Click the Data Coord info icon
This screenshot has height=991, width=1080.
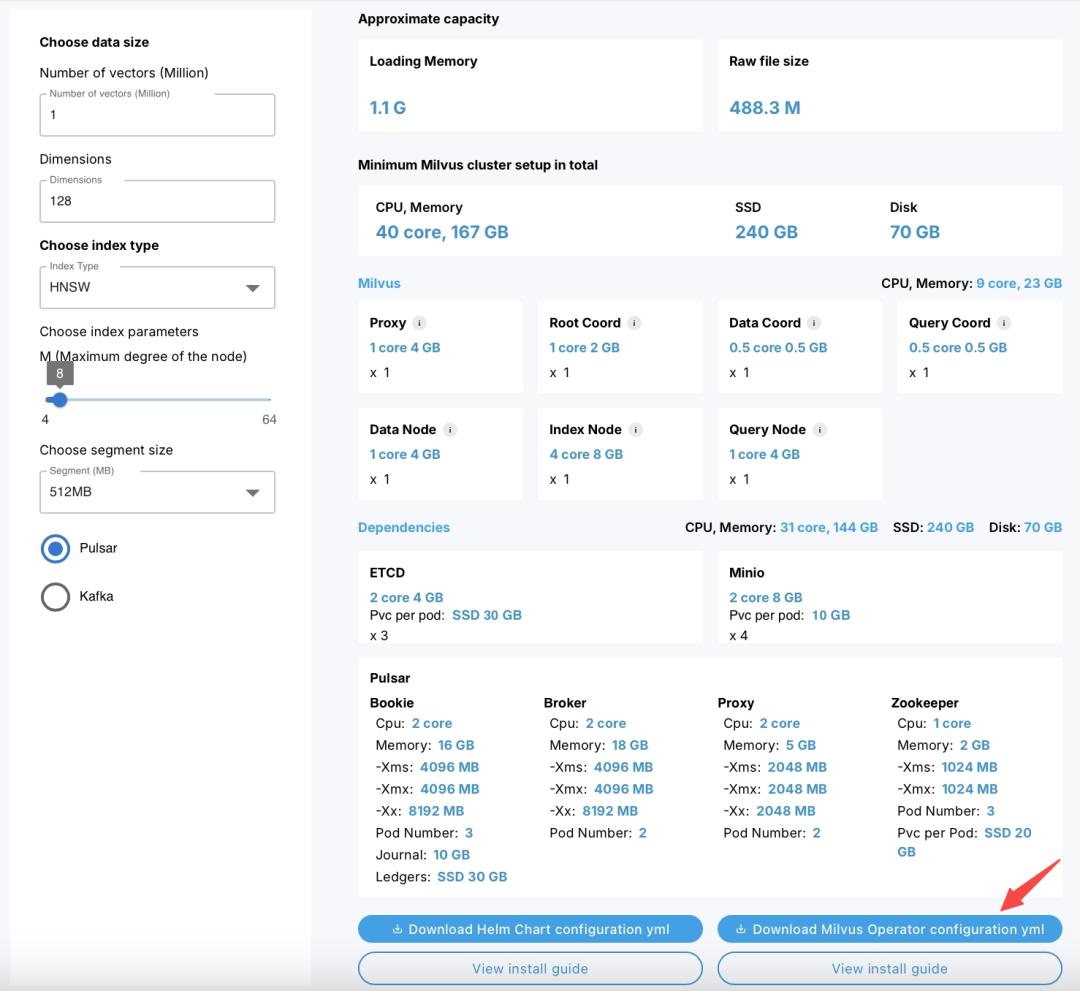[x=814, y=323]
